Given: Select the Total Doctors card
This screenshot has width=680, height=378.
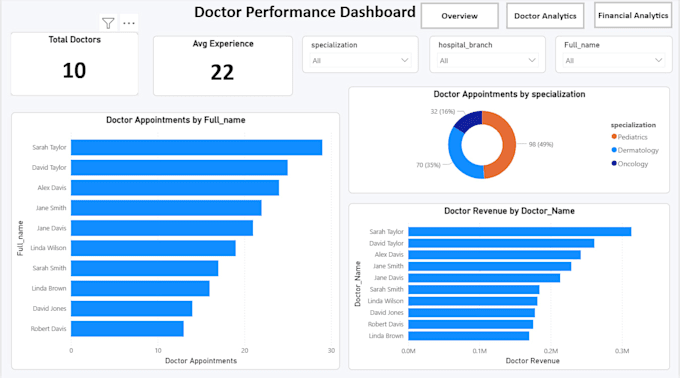Looking at the screenshot, I should click(x=75, y=64).
